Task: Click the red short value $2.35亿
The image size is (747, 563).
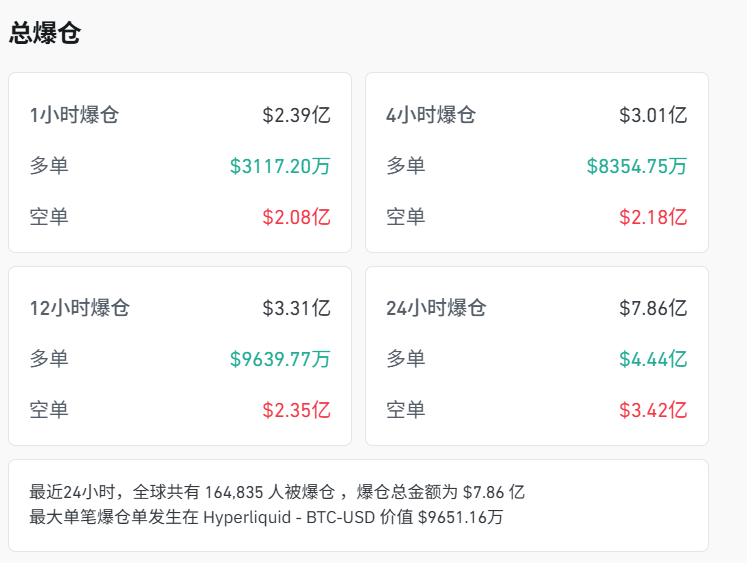Action: click(x=296, y=410)
